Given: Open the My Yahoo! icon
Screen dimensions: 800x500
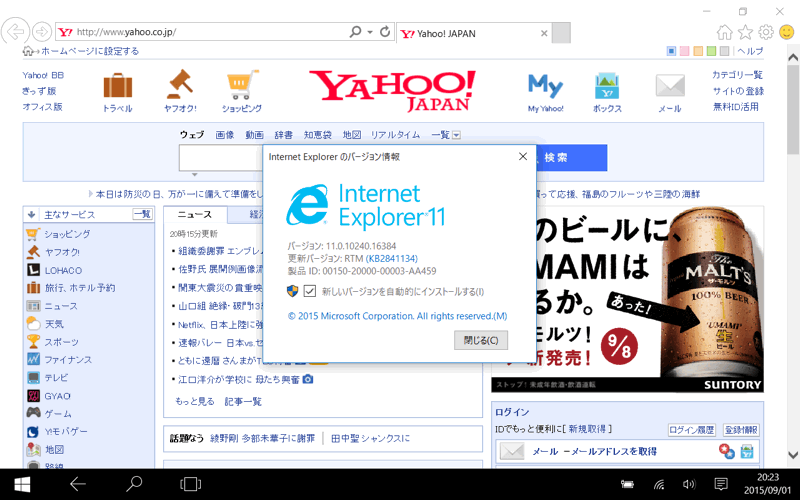Looking at the screenshot, I should pos(545,85).
